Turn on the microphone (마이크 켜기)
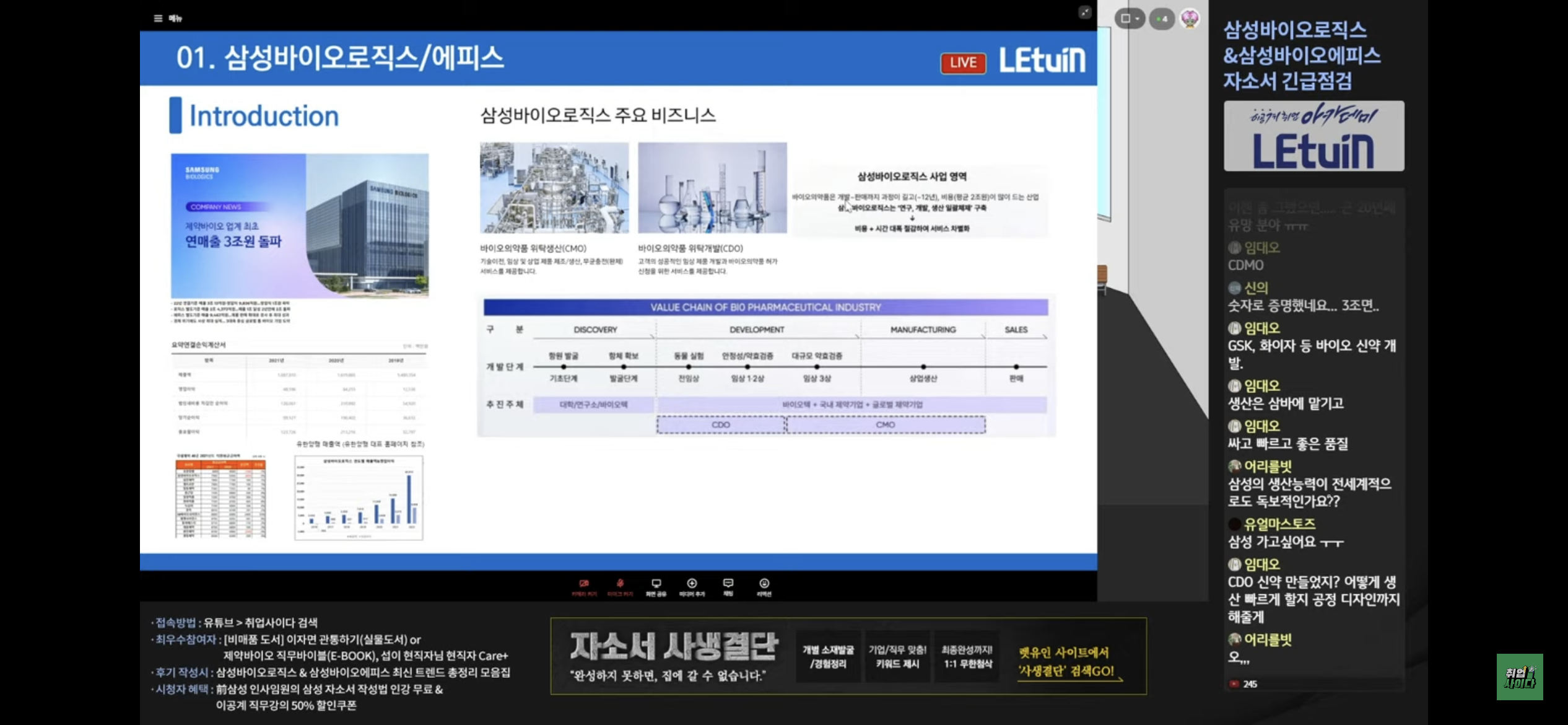Image resolution: width=1568 pixels, height=725 pixels. coord(620,587)
